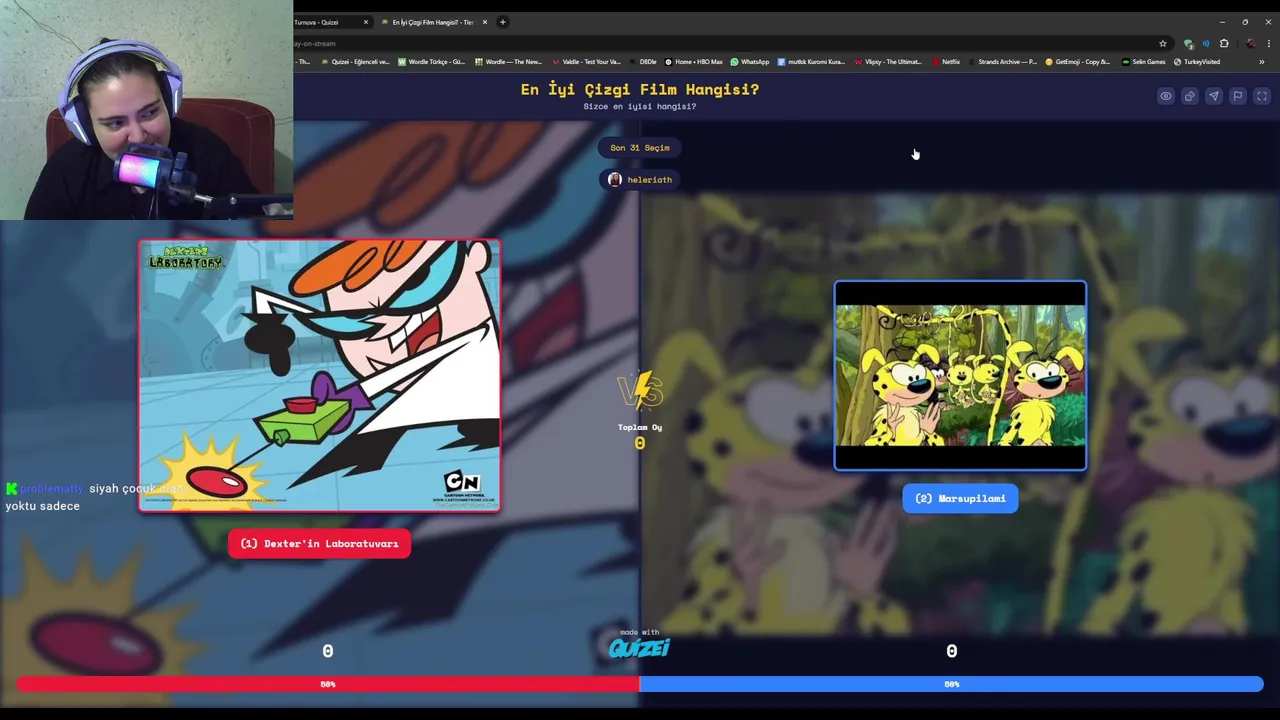This screenshot has width=1280, height=720.
Task: Switch to En İyi Çizgi Film Hangisi tab
Action: pyautogui.click(x=432, y=22)
